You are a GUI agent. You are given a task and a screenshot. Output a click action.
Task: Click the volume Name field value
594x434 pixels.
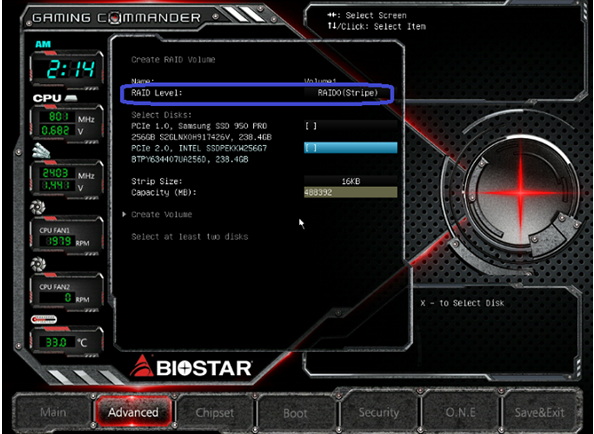click(320, 81)
